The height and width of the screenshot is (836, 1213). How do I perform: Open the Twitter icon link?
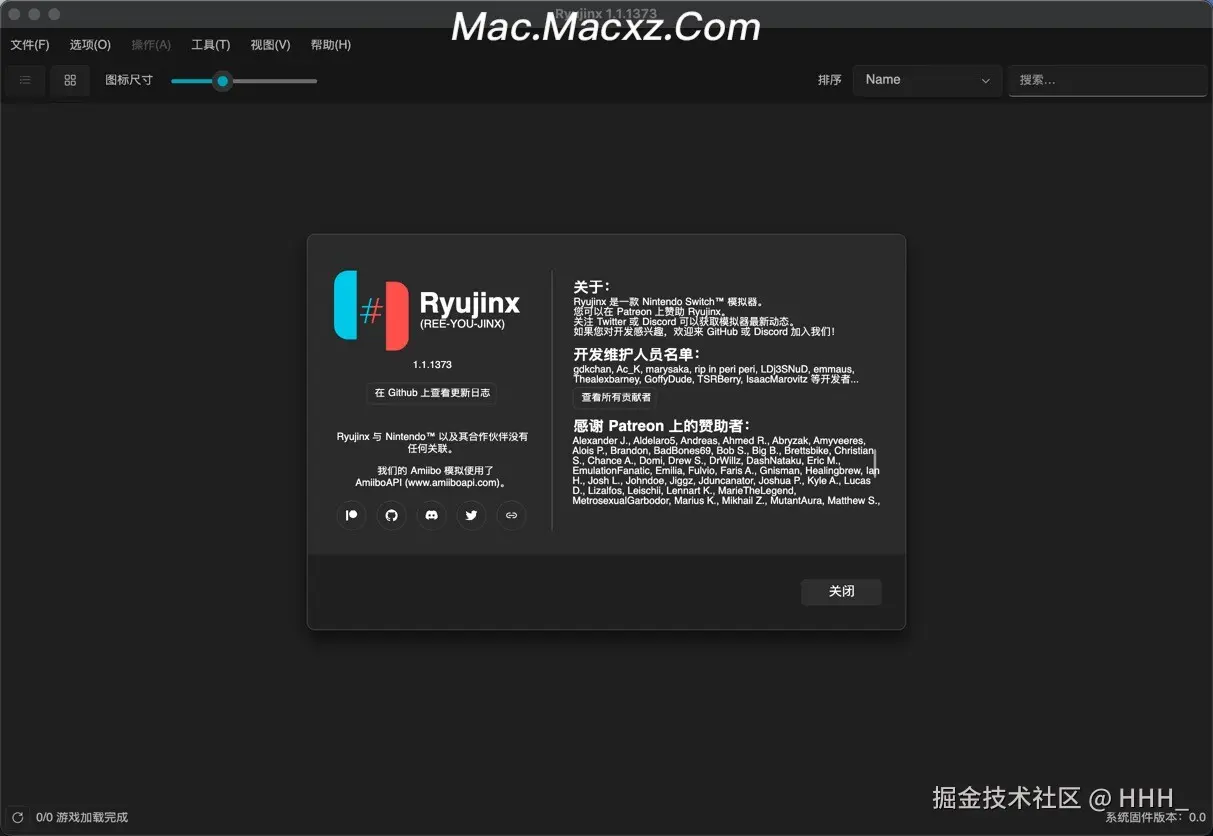click(471, 515)
